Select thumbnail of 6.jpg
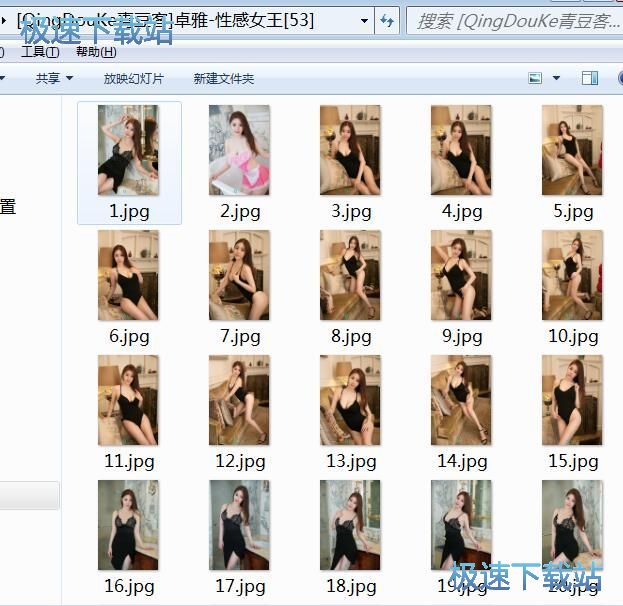The height and width of the screenshot is (606, 623). point(128,275)
